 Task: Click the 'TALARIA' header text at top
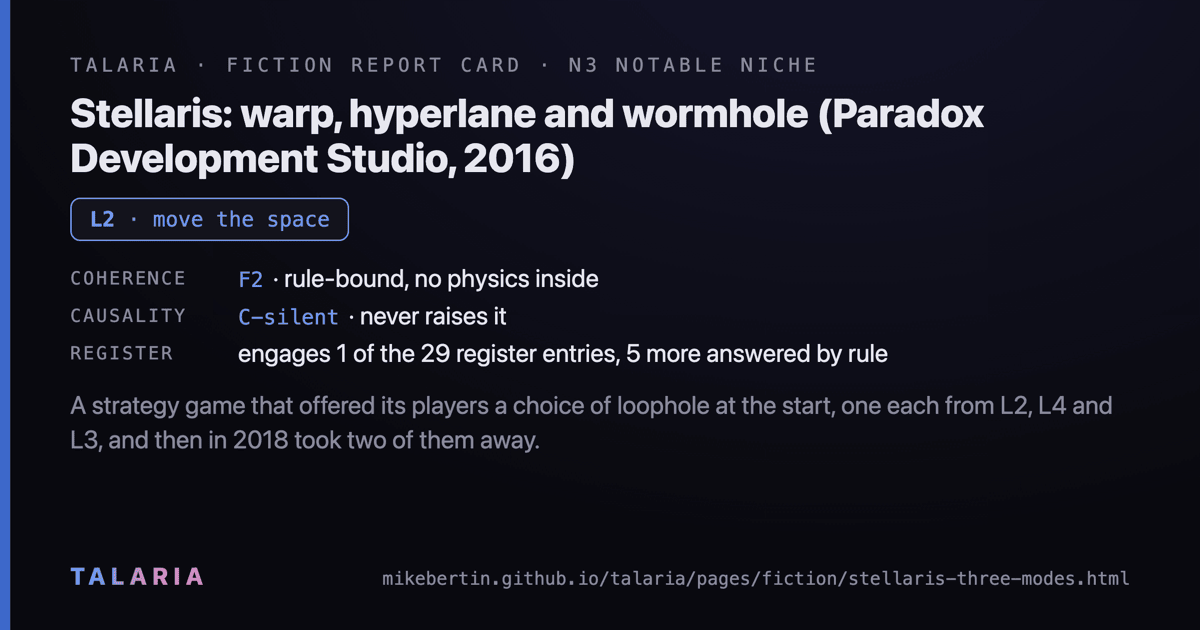124,65
